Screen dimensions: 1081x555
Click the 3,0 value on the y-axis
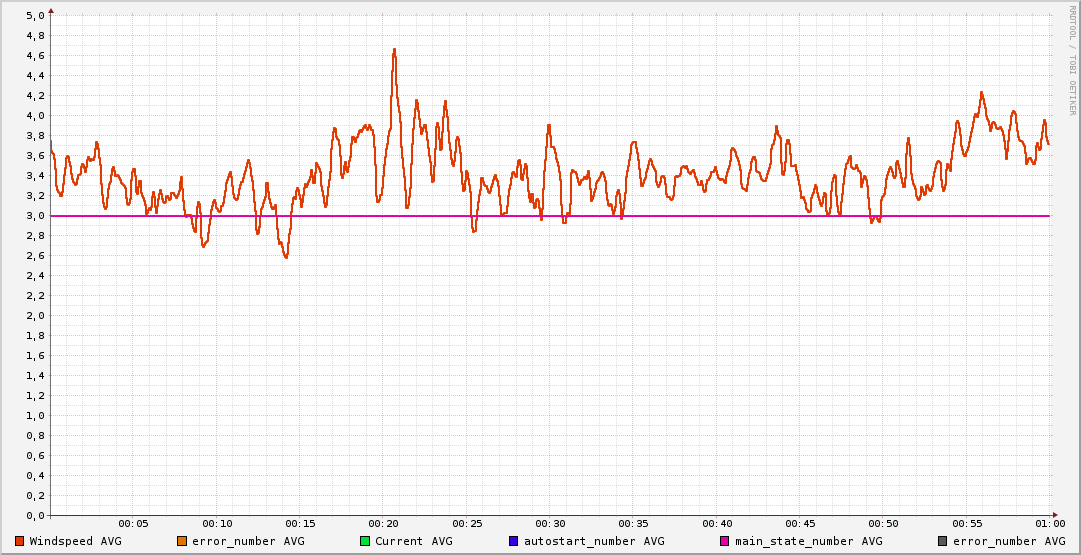[35, 216]
